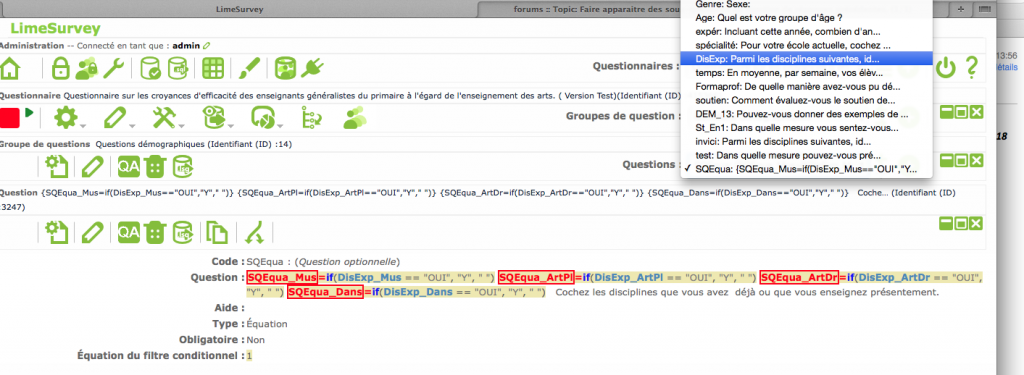Select checked 'SQEqua' option in list
This screenshot has width=1024, height=375.
806,169
